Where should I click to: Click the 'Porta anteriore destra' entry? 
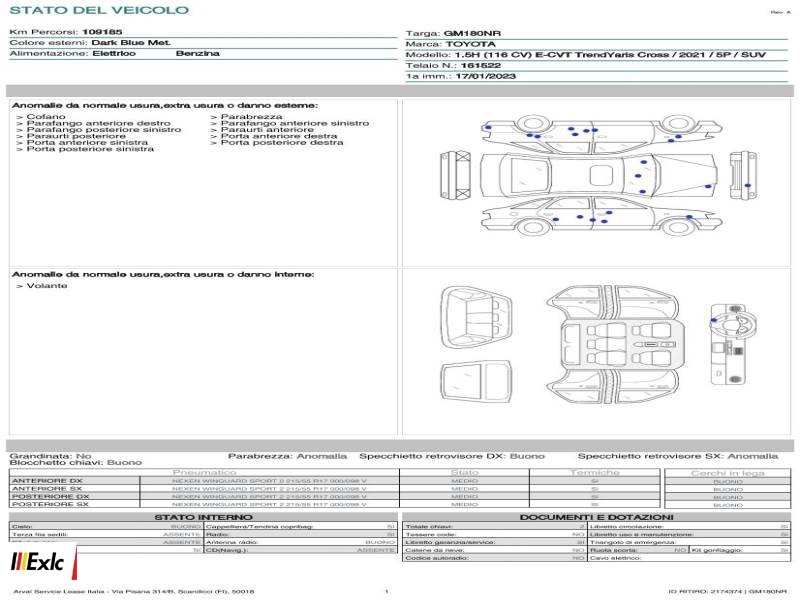(279, 136)
